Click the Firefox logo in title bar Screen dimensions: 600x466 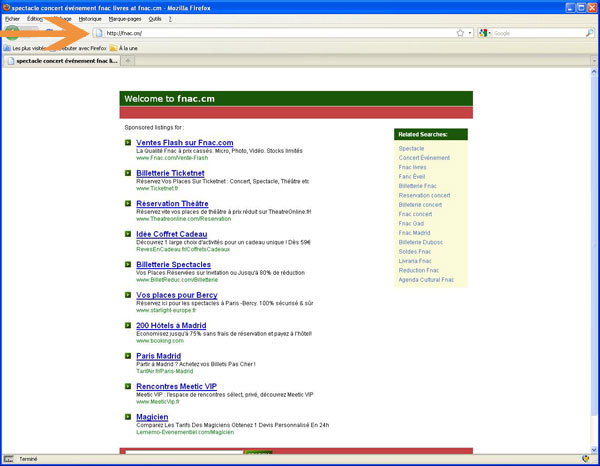pyautogui.click(x=6, y=8)
